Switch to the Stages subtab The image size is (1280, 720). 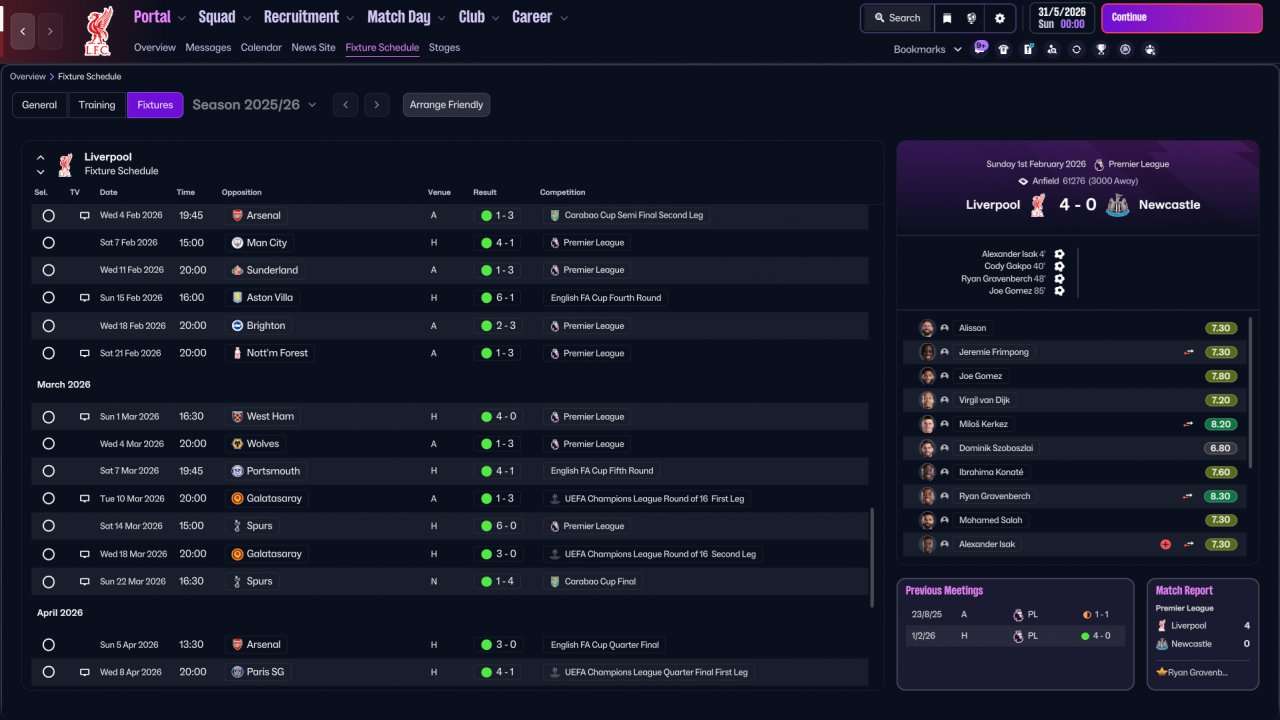[x=444, y=48]
